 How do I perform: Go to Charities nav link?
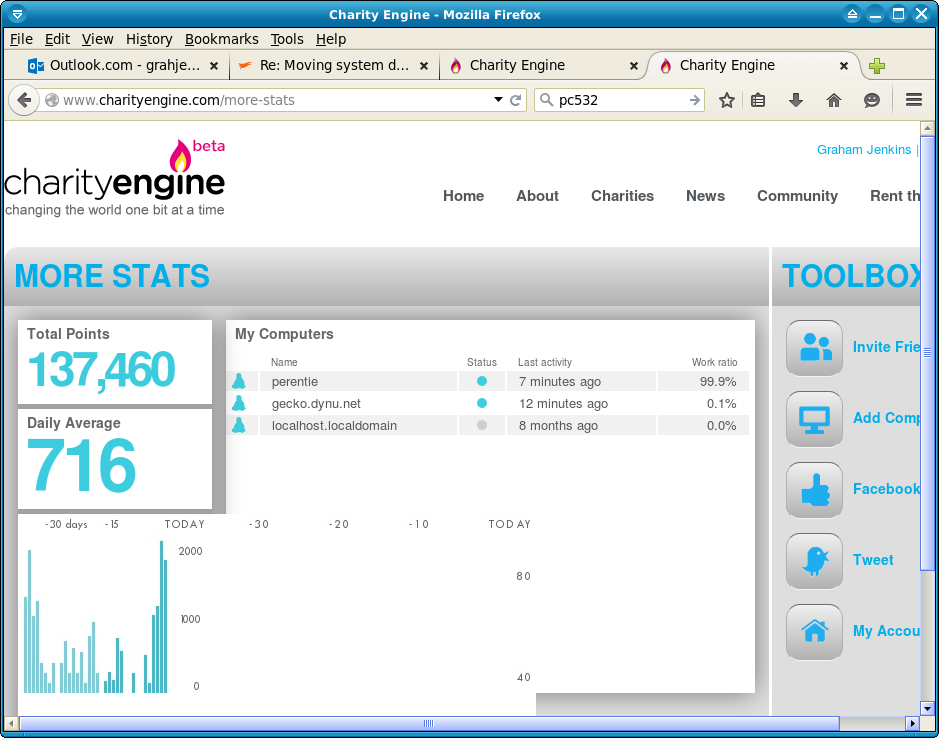[622, 196]
